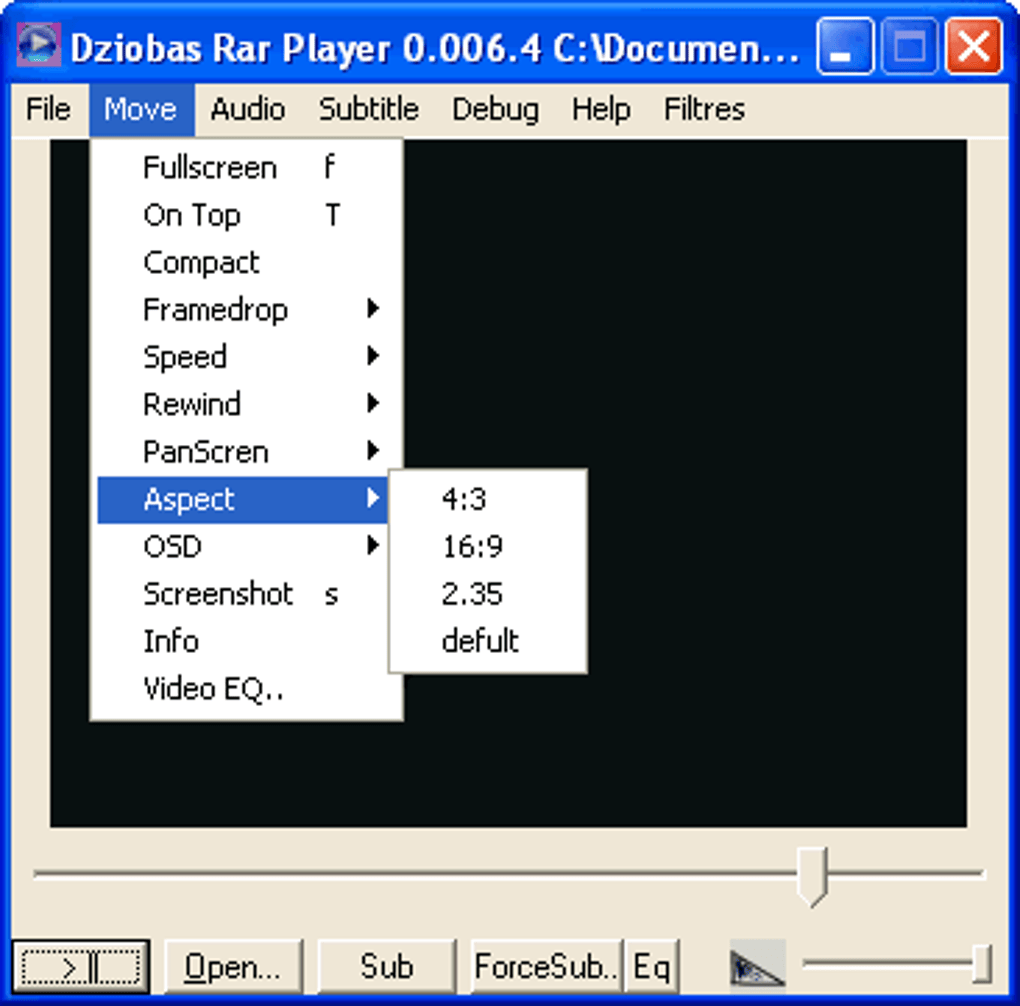
Task: Open the Audio menu
Action: point(247,109)
